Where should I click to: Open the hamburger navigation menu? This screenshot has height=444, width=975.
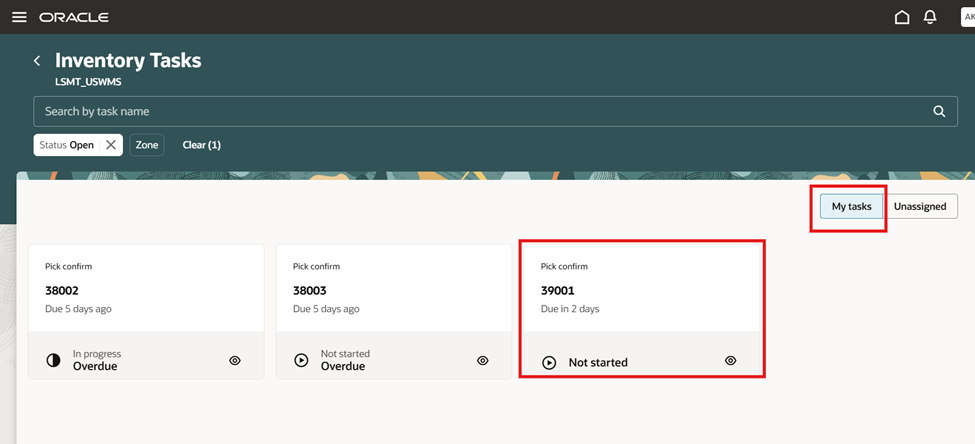tap(19, 17)
